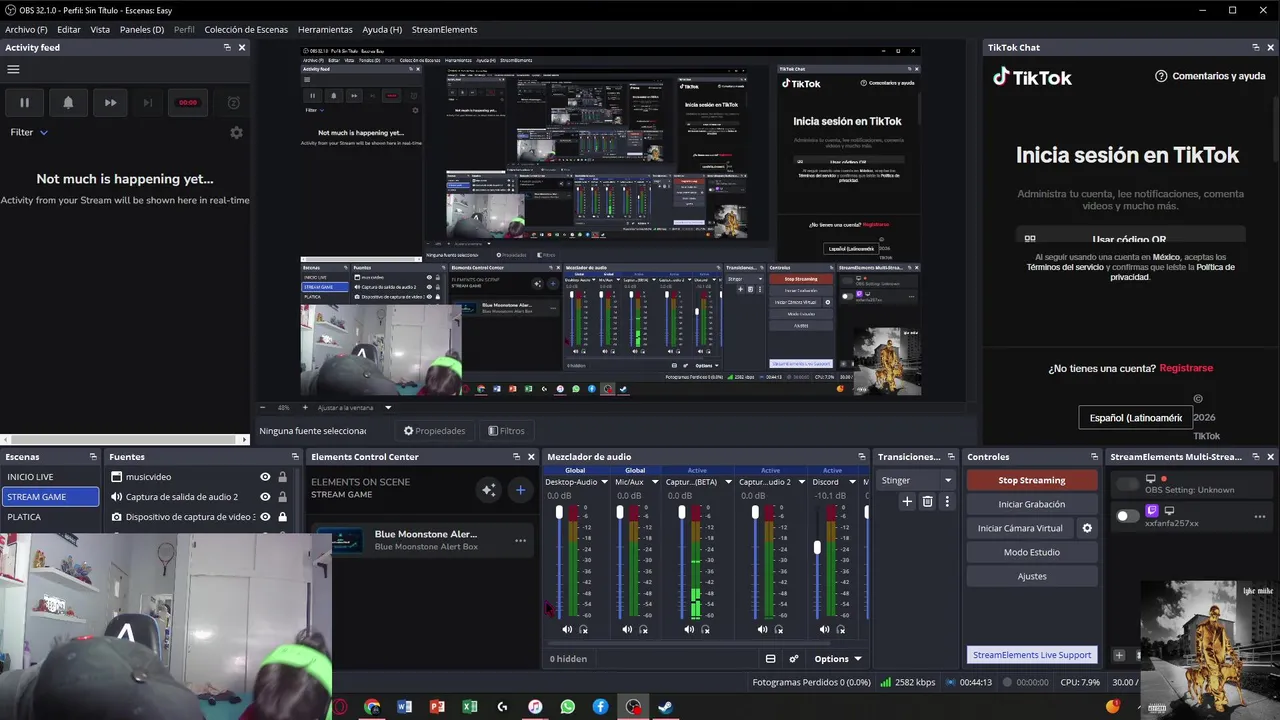Toggle mixer layout icon
1280x720 pixels.
770,659
